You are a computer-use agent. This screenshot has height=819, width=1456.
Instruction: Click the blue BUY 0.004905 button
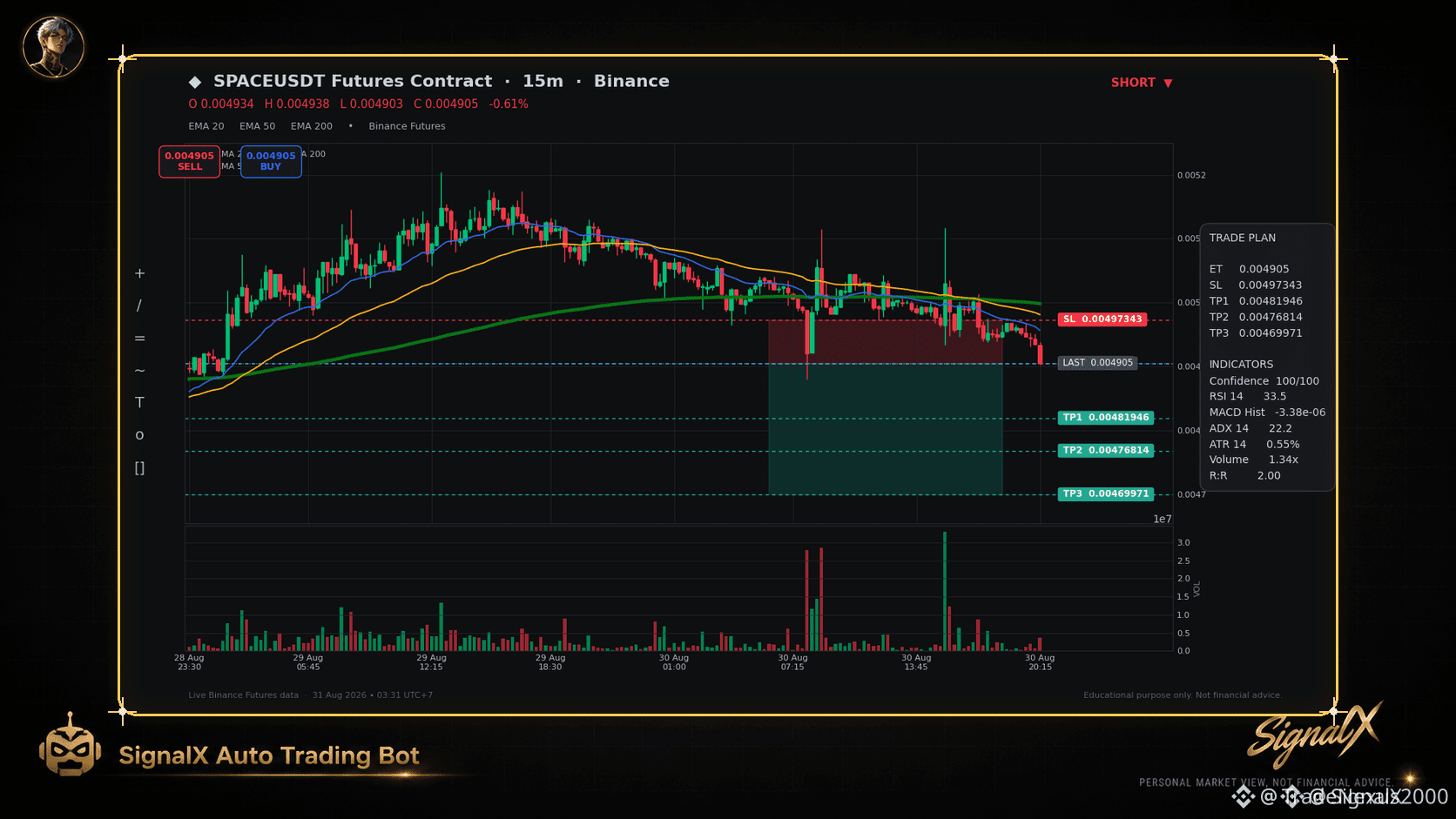pos(271,161)
